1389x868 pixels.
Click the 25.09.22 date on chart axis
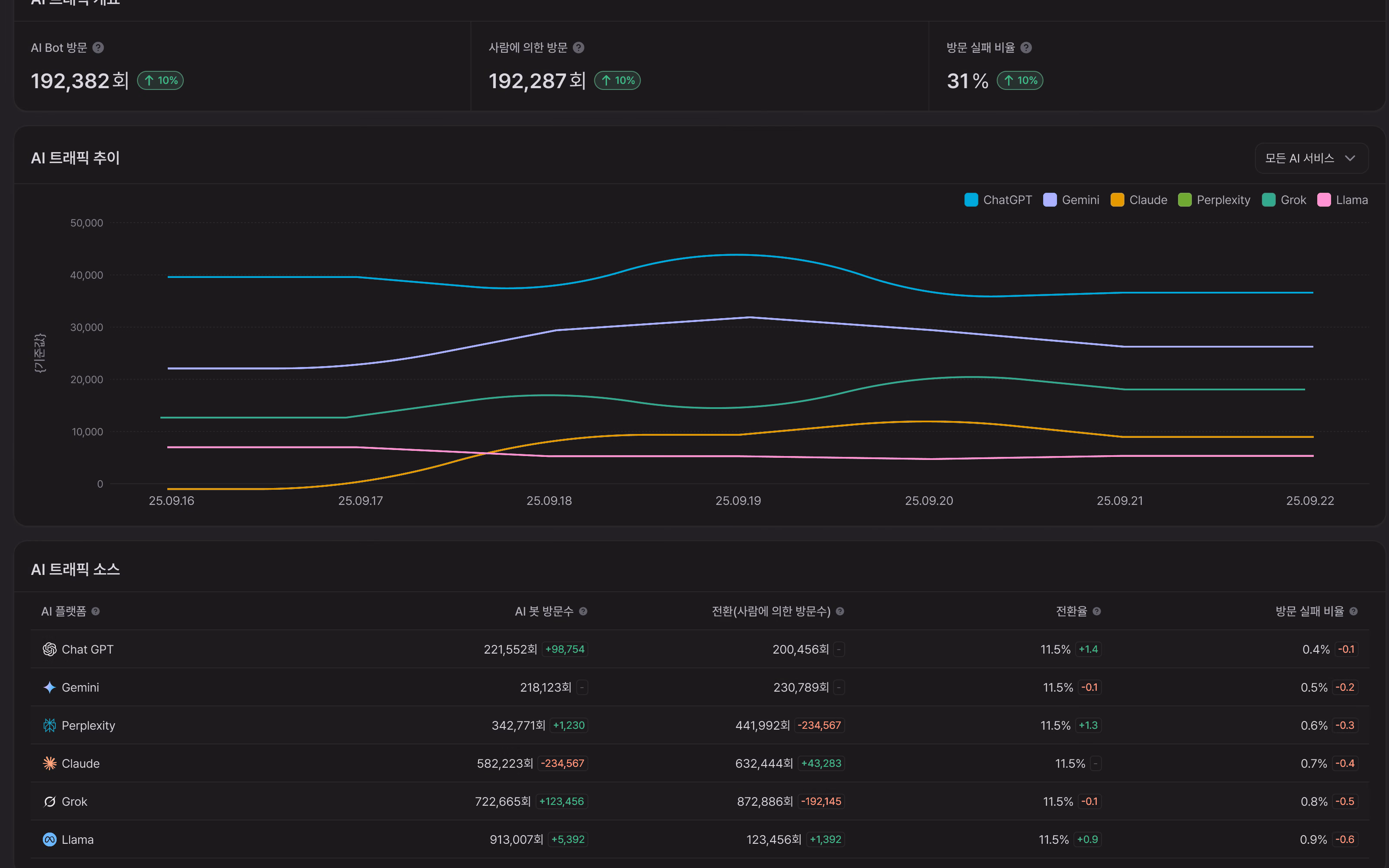[x=1310, y=501]
